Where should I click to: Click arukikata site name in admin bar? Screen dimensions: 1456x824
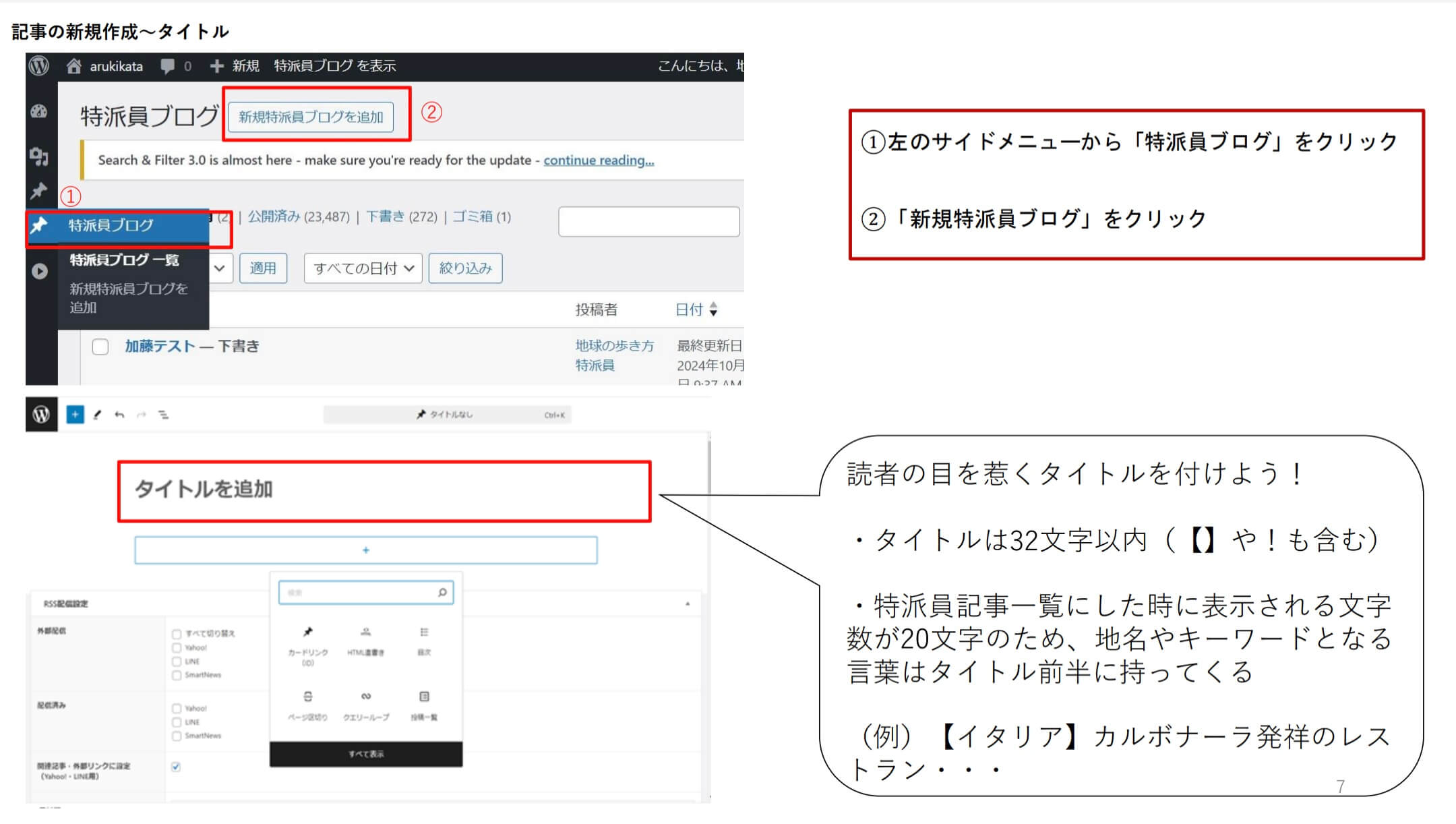tap(116, 66)
